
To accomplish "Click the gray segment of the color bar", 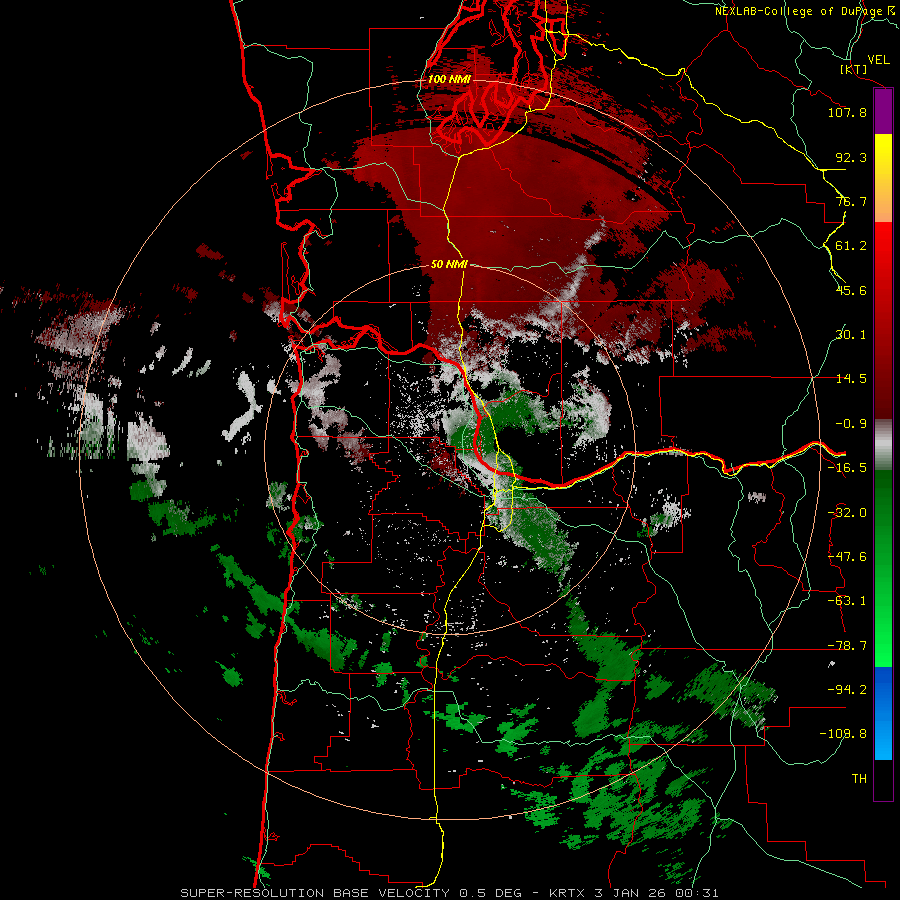I will point(883,445).
